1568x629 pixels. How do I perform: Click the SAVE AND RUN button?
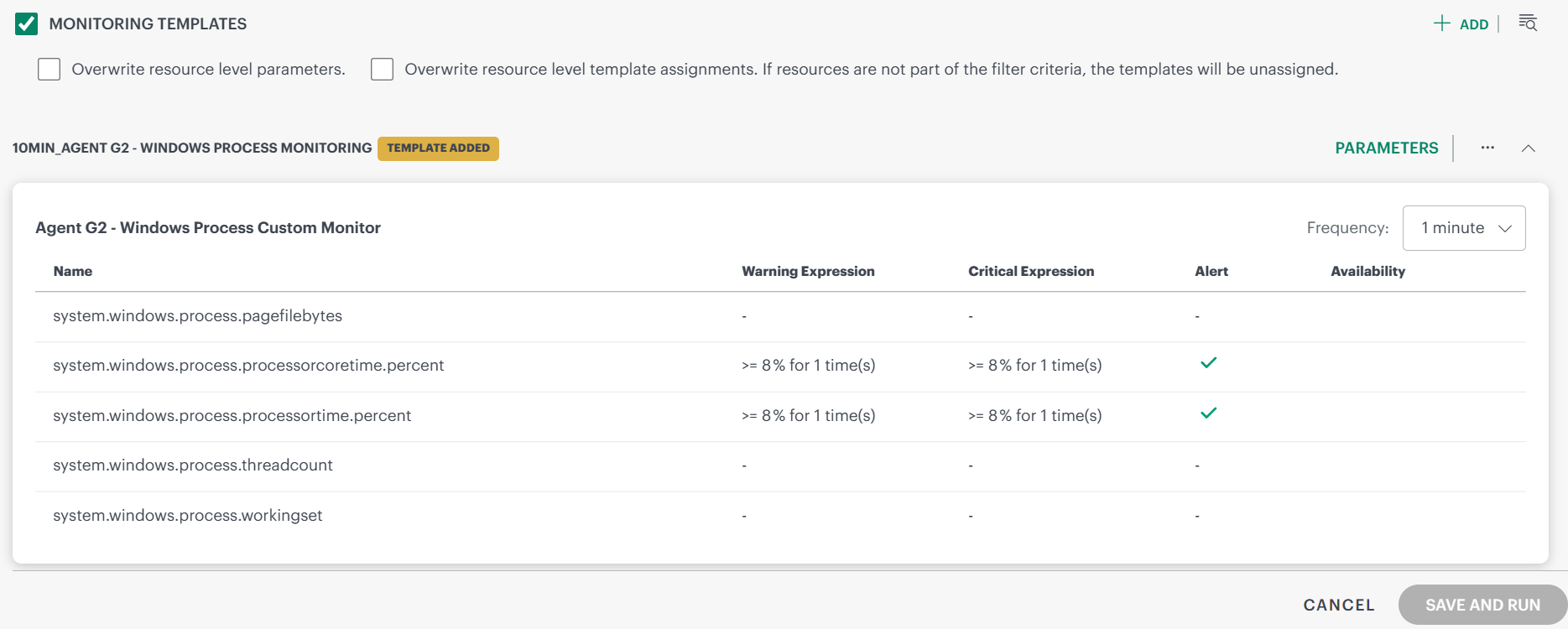click(x=1482, y=605)
